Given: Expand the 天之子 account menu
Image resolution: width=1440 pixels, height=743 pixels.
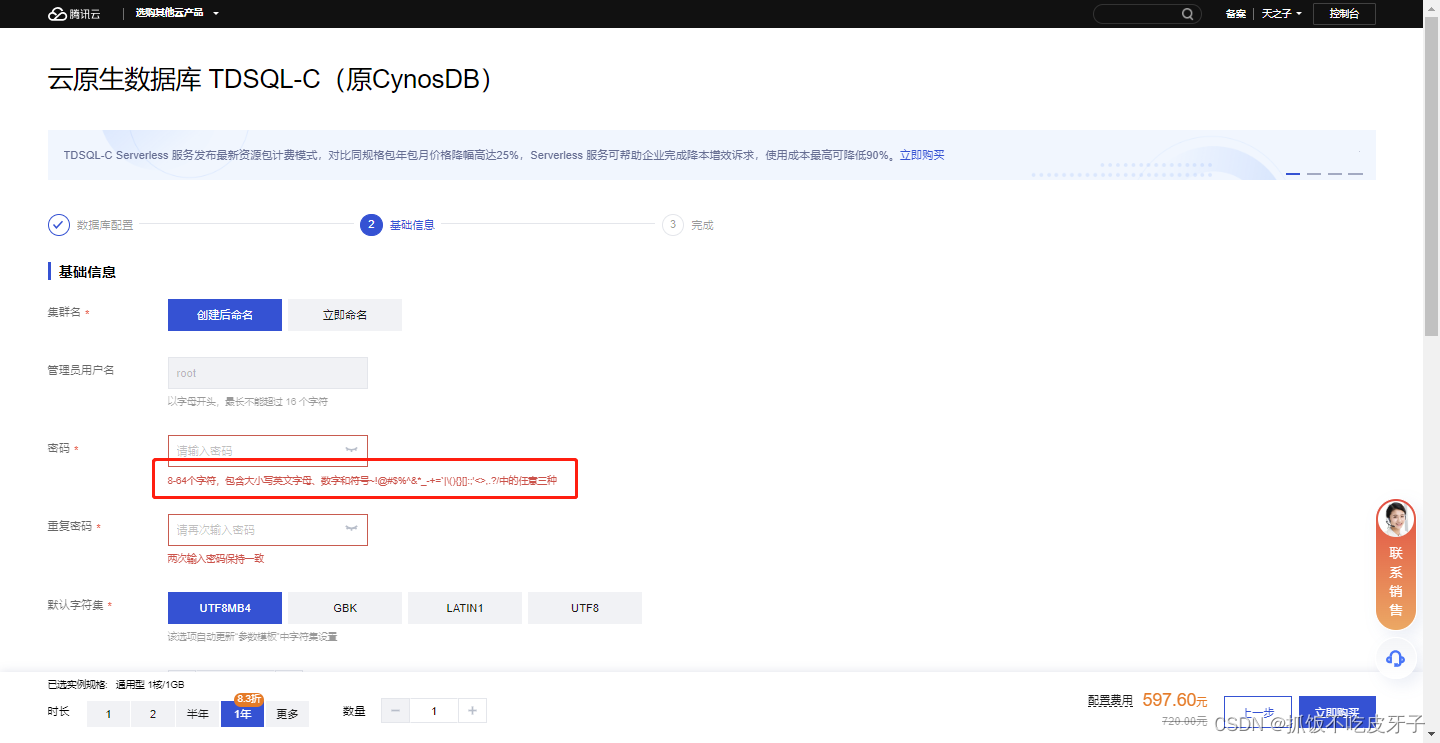Looking at the screenshot, I should click(x=1281, y=14).
